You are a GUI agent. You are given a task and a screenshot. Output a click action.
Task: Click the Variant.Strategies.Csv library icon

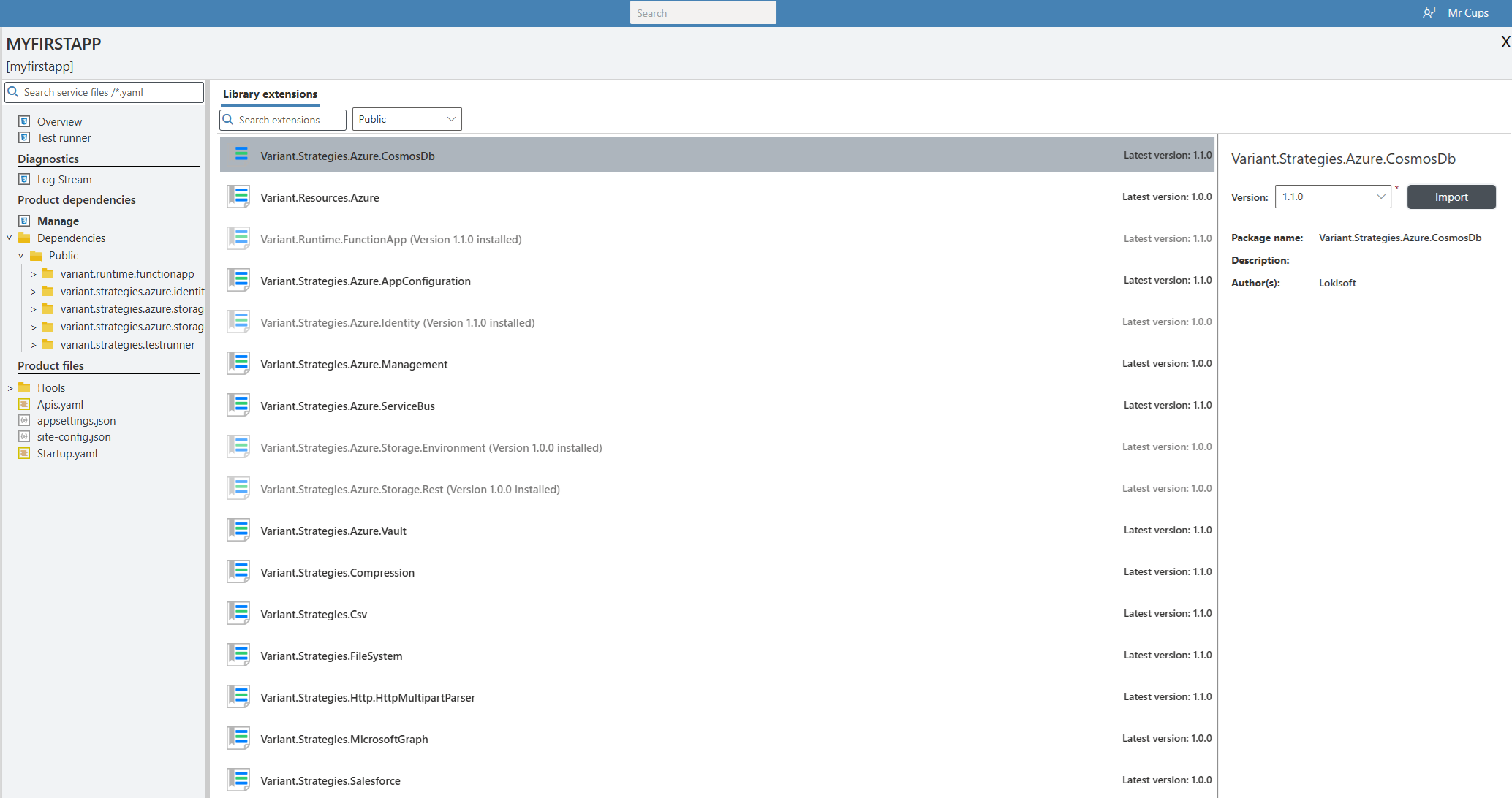point(238,614)
